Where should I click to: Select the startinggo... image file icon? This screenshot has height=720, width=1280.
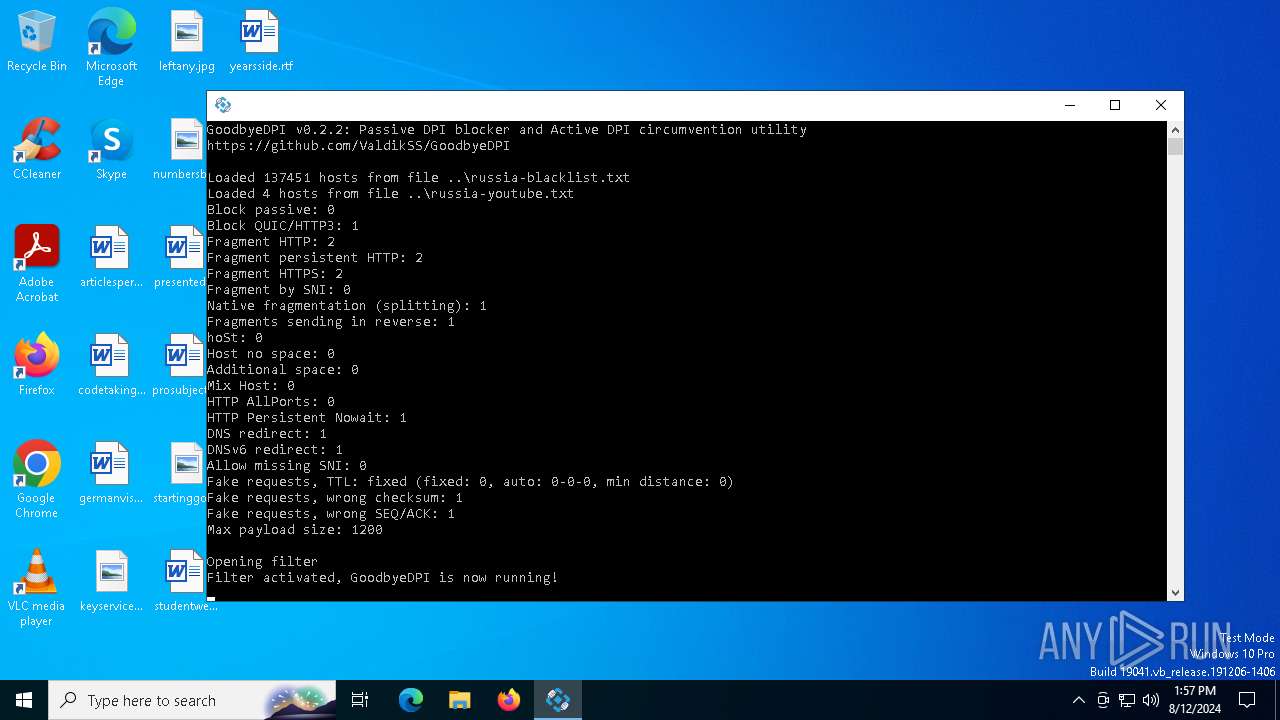point(181,474)
